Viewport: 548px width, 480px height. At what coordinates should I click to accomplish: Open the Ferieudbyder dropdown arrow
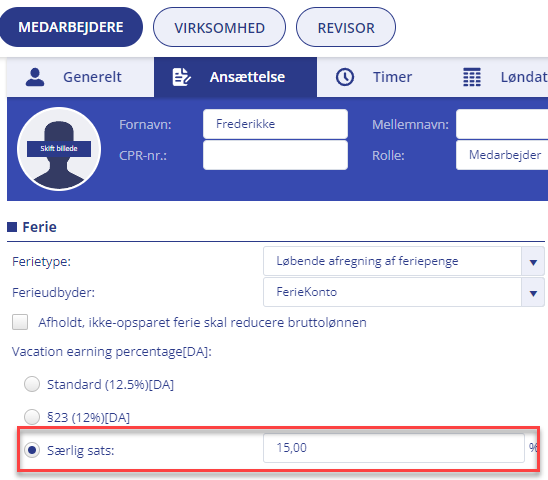pos(533,292)
